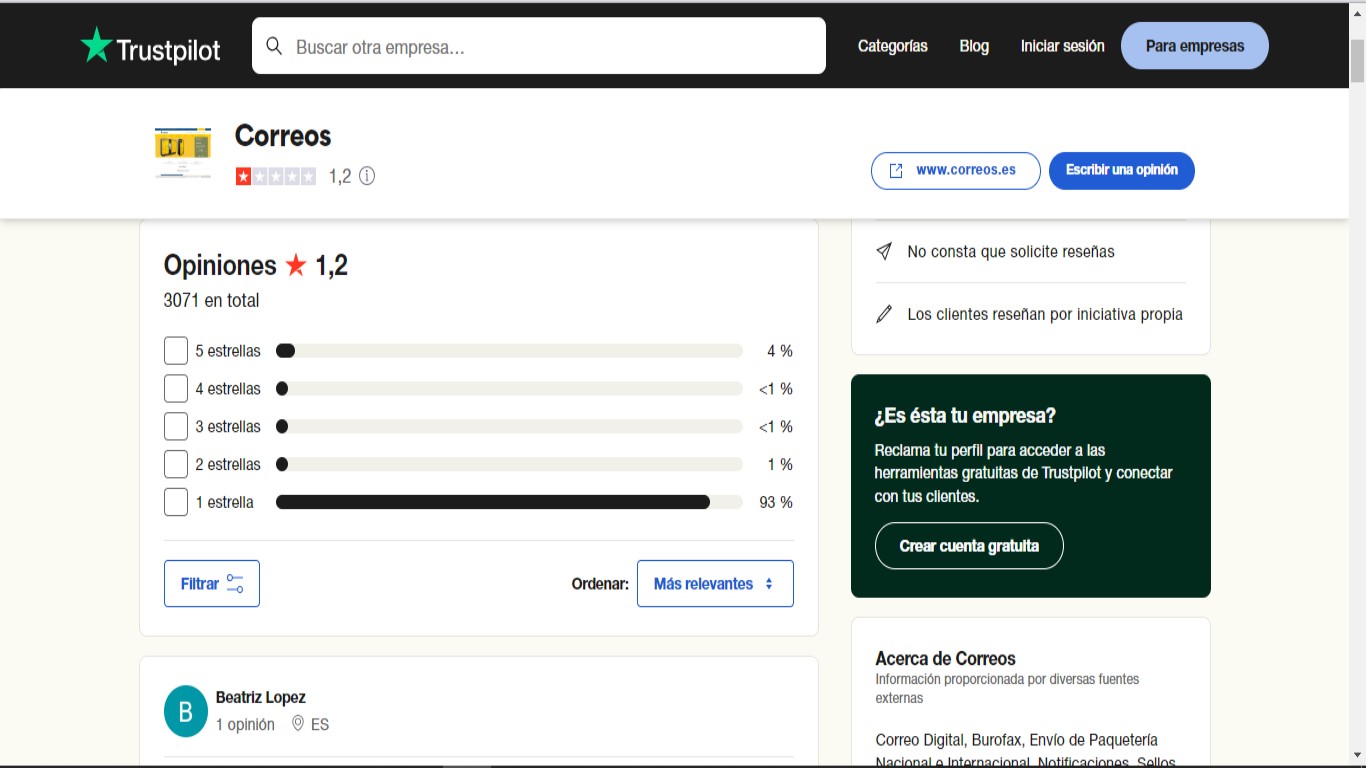Check the 5 estrellas checkbox
Image resolution: width=1366 pixels, height=768 pixels.
176,351
